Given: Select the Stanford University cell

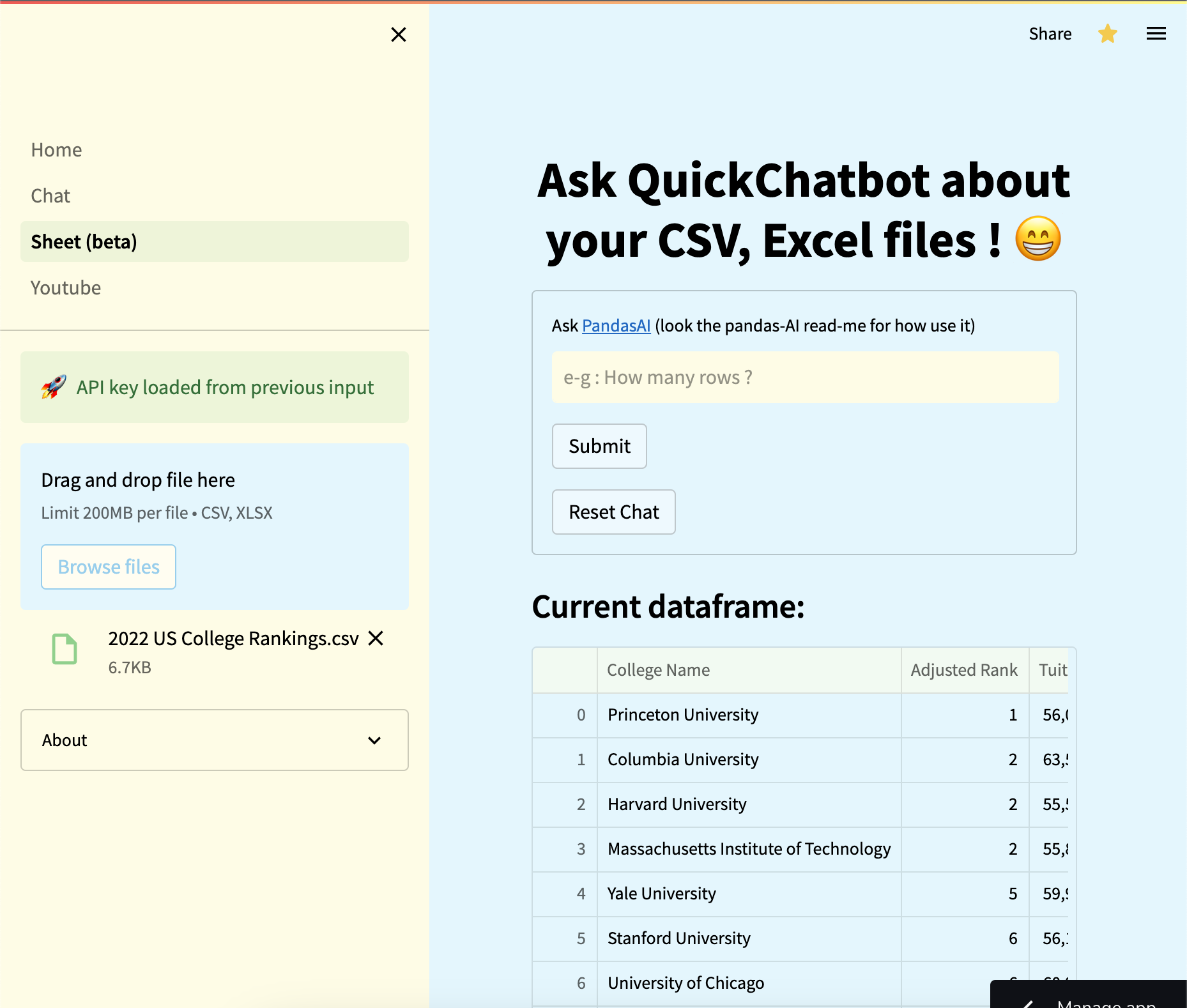Looking at the screenshot, I should pos(749,939).
